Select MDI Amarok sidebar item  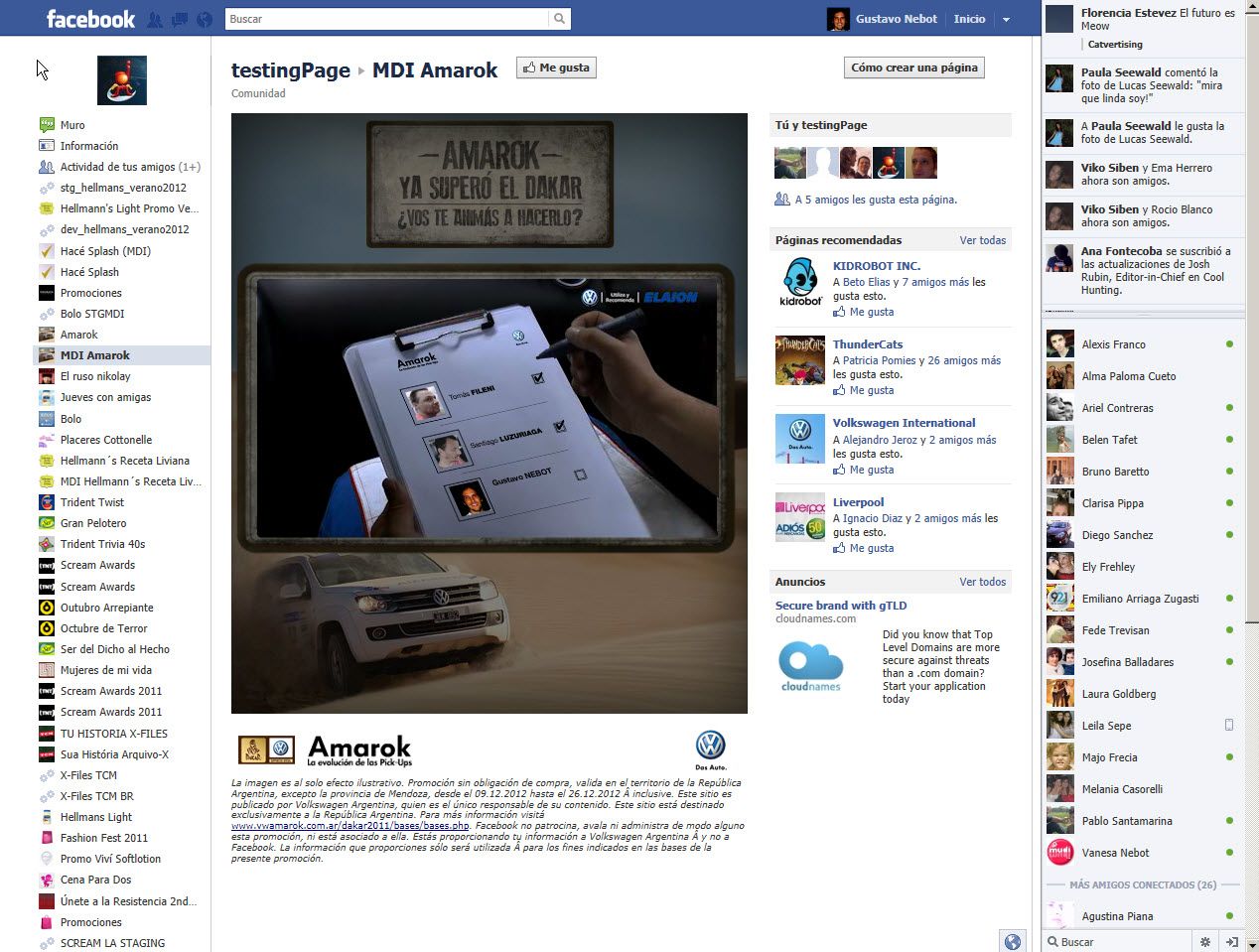(95, 355)
